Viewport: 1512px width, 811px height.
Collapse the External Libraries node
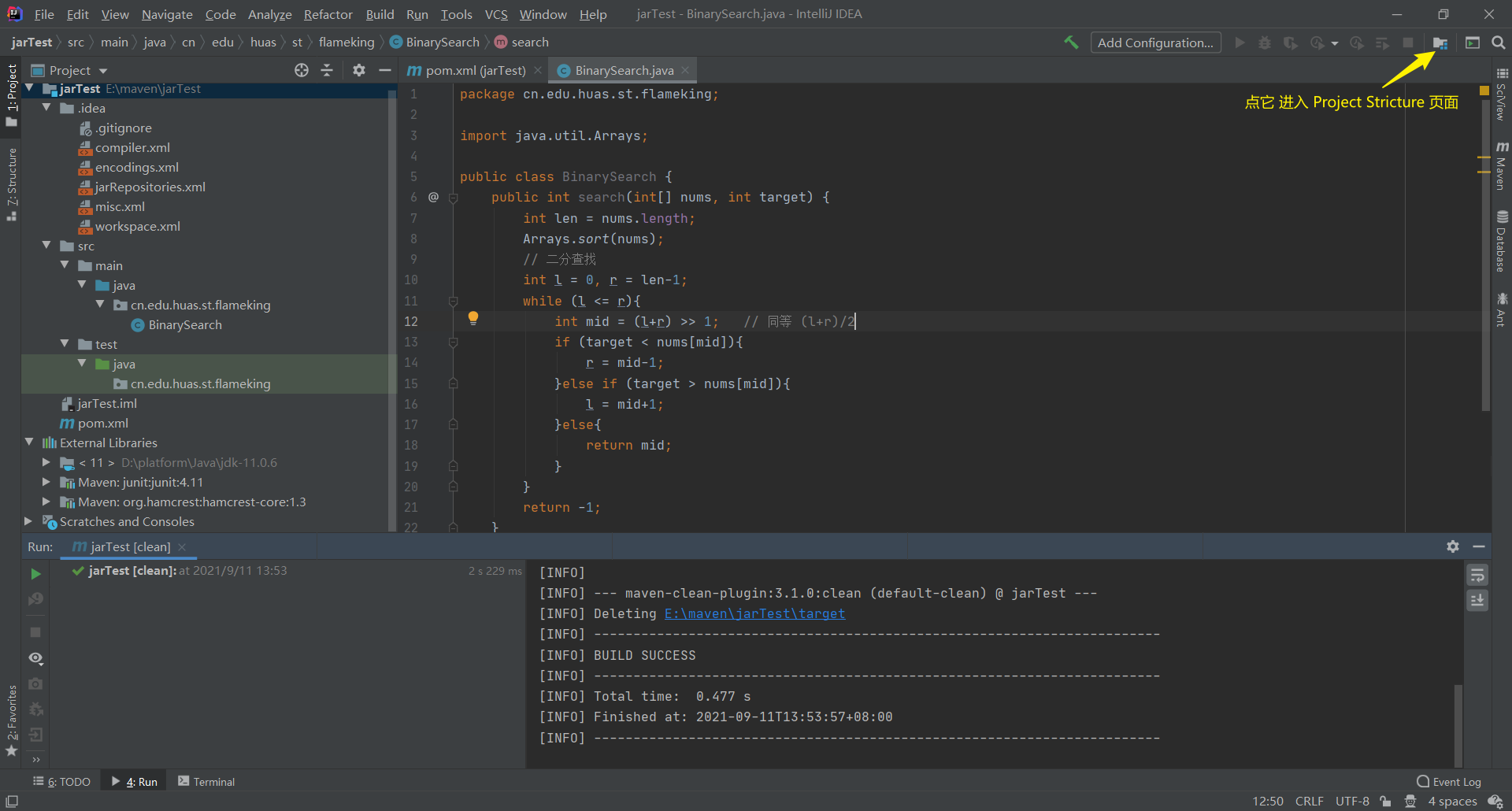(29, 443)
